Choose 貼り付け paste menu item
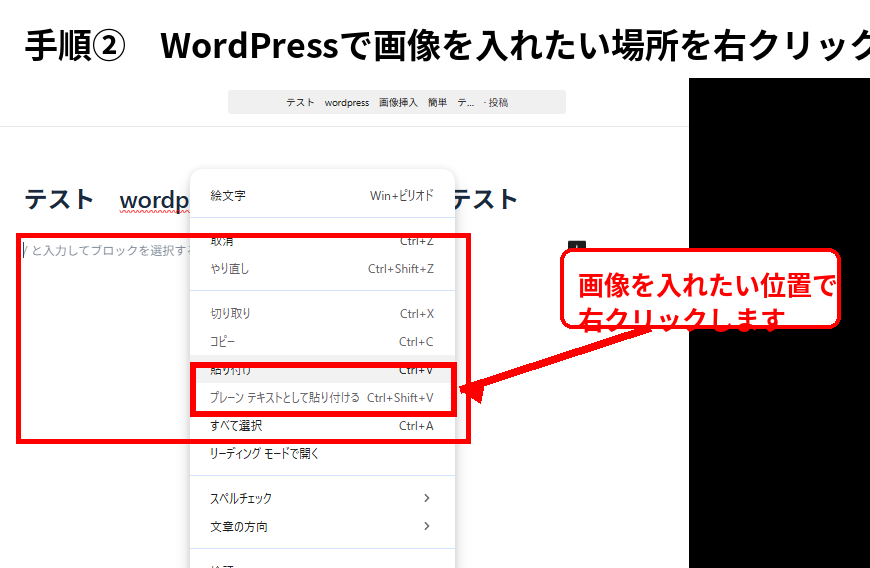The height and width of the screenshot is (568, 870). tap(322, 369)
